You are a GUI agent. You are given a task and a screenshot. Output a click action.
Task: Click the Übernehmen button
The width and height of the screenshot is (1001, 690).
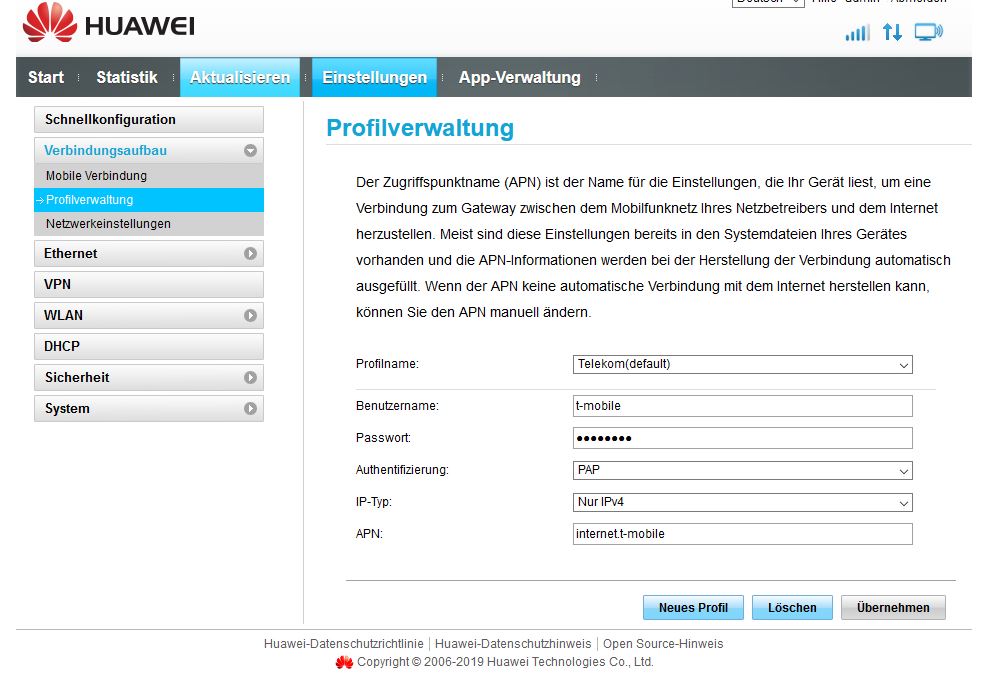pos(893,608)
